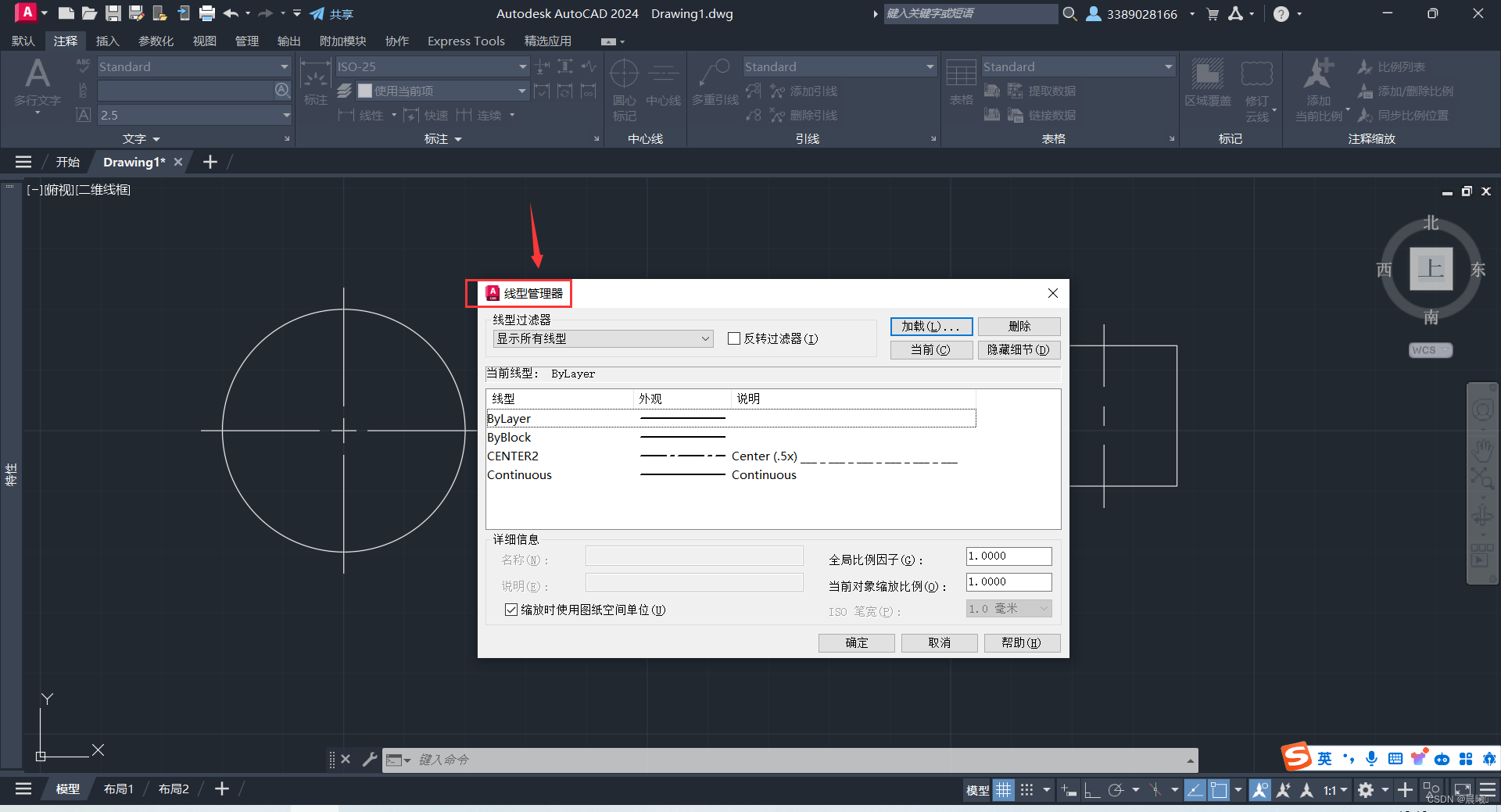Switch to the 插入 ribbon tab

pos(107,41)
